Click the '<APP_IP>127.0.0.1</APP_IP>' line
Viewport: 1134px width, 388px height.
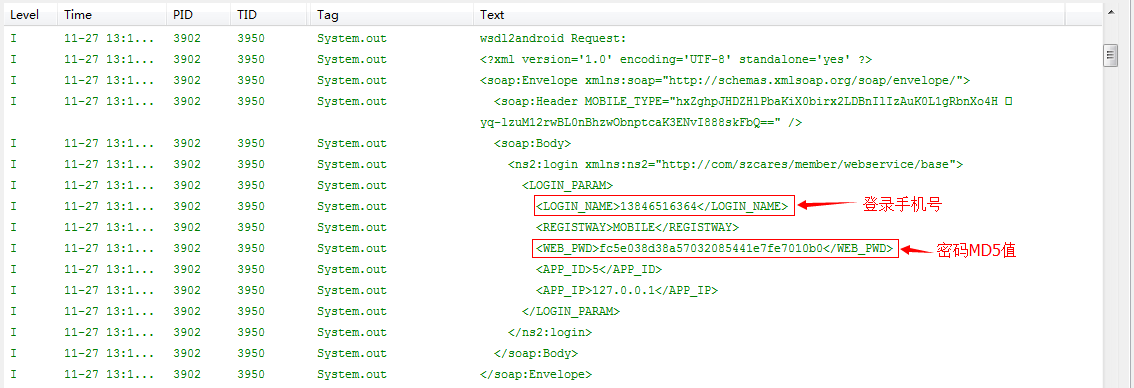(x=626, y=290)
